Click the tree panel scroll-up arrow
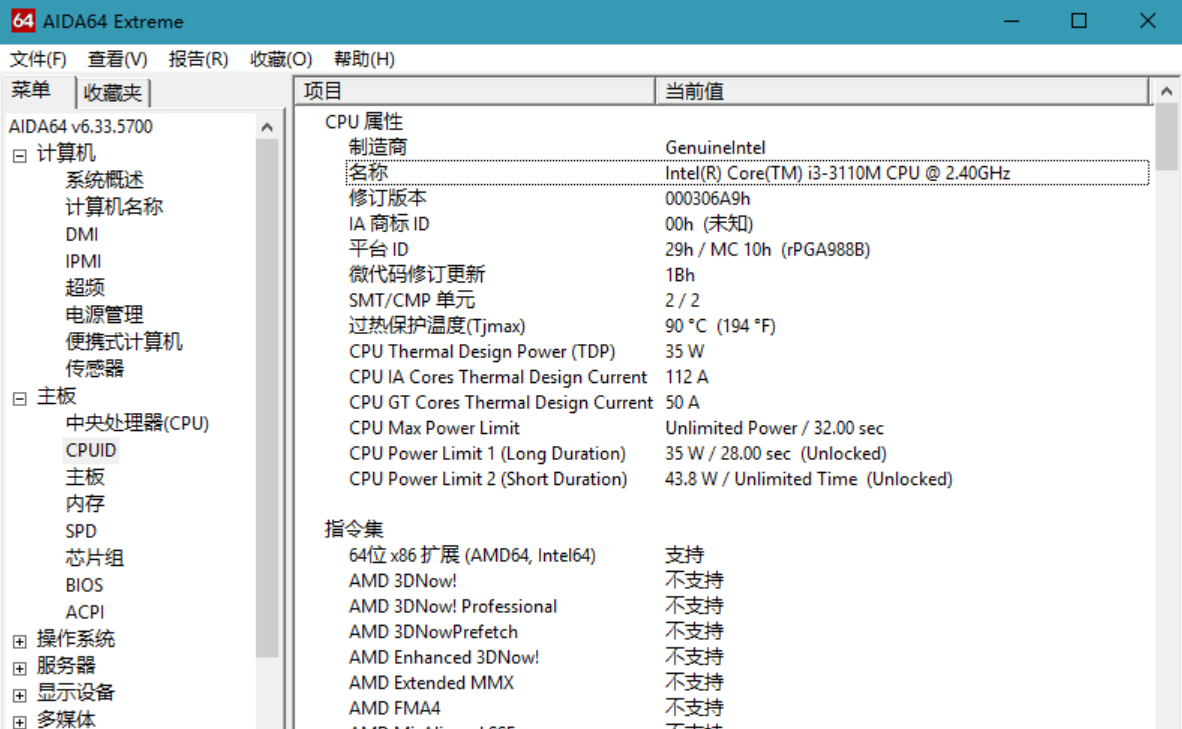 point(267,127)
